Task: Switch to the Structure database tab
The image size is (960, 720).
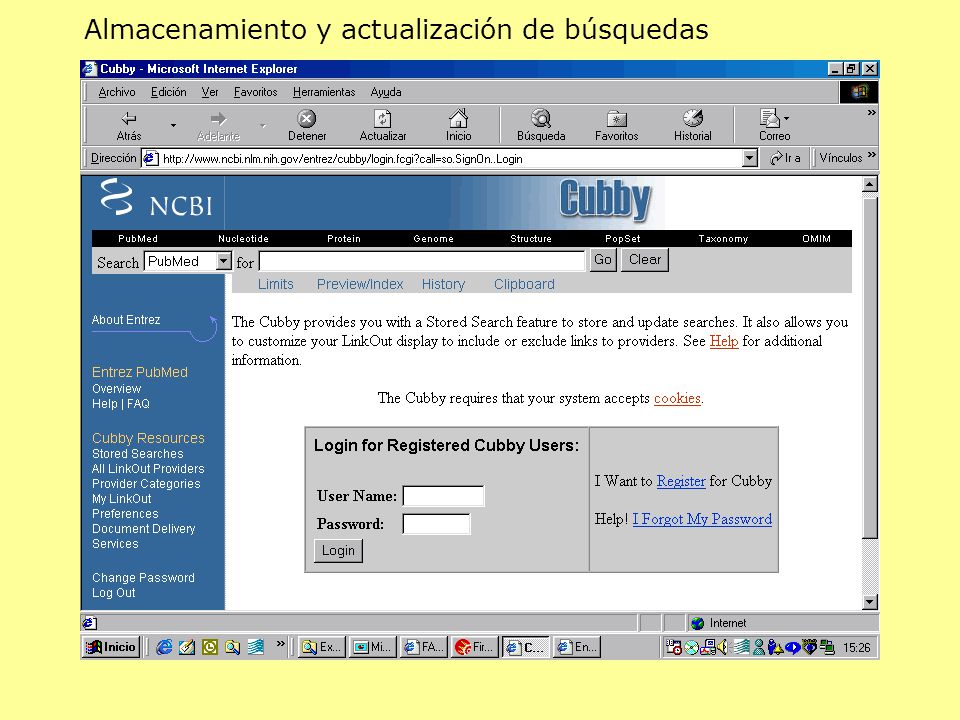Action: (531, 239)
